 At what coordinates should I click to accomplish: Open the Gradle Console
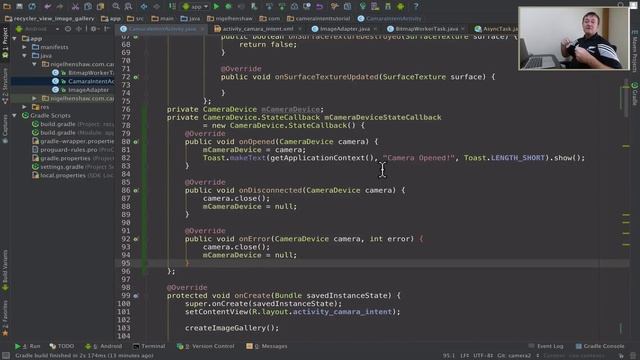[600, 346]
